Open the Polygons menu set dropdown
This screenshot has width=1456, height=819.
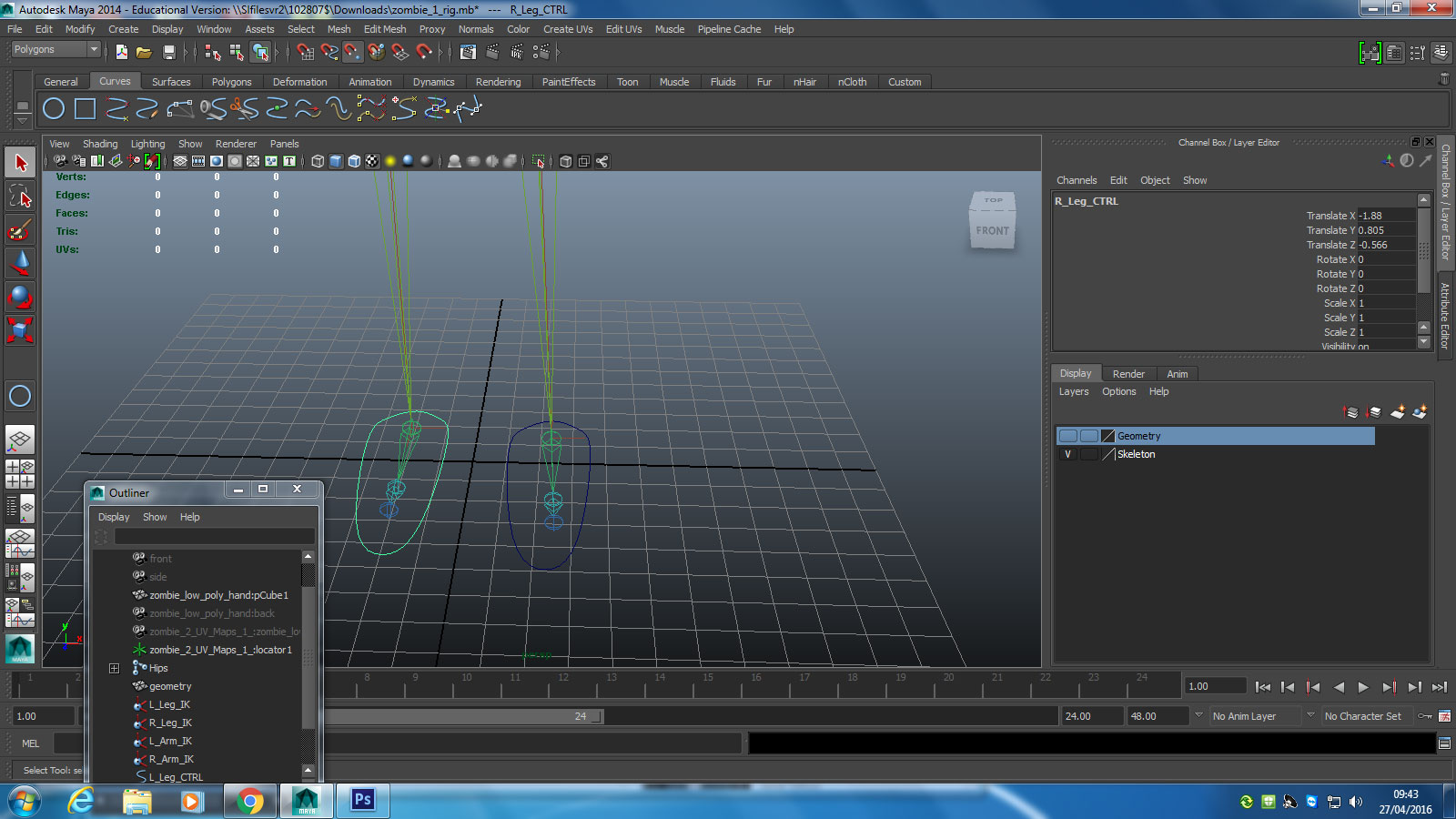[56, 49]
